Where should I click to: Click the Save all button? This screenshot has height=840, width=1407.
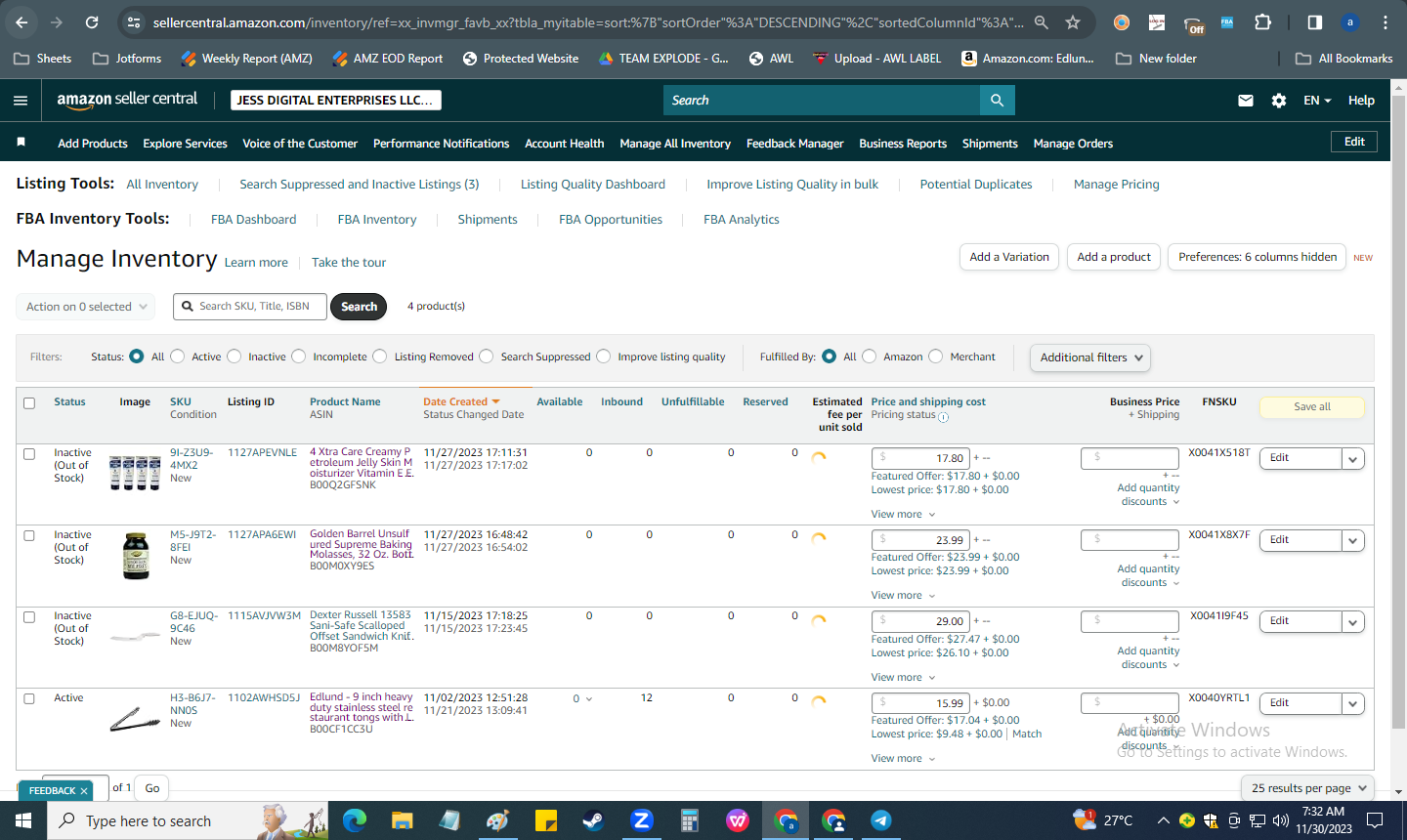click(x=1312, y=407)
